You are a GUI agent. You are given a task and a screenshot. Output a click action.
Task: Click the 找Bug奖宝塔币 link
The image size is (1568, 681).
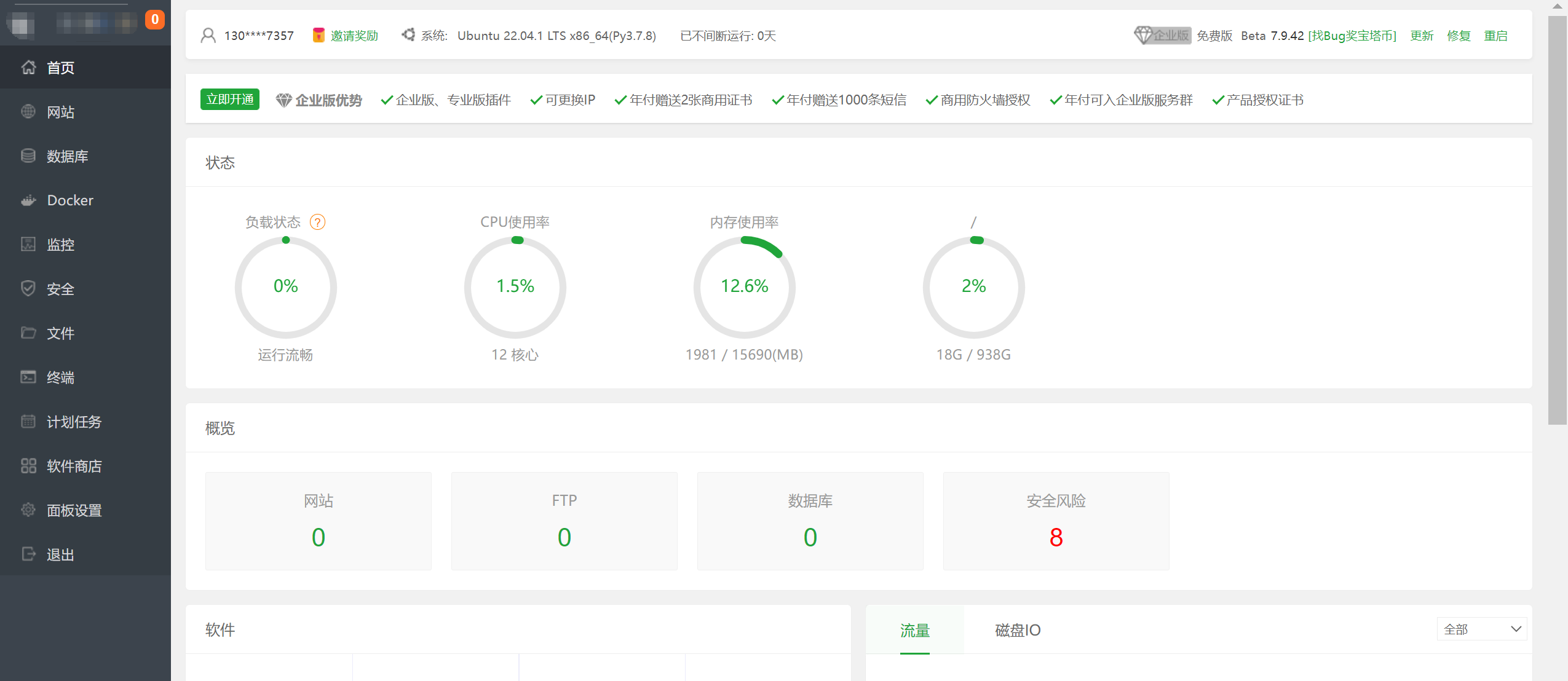pyautogui.click(x=1352, y=36)
